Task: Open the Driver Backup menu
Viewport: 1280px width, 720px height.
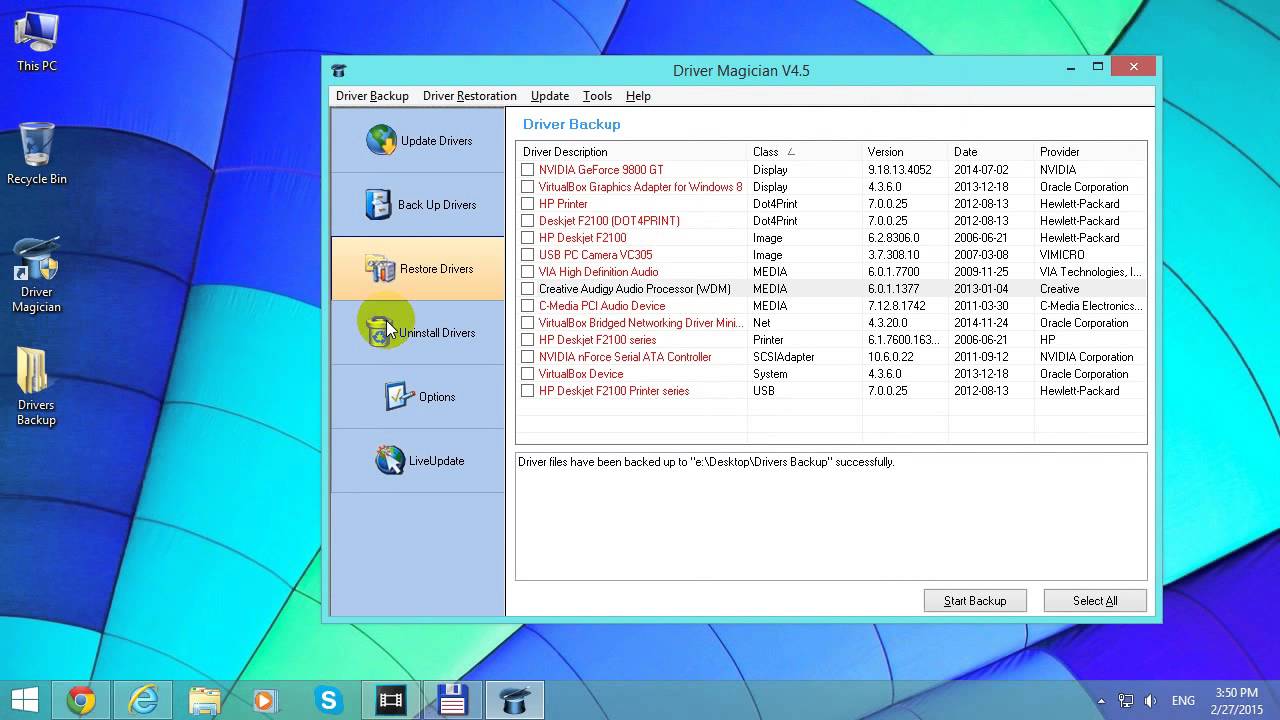Action: click(372, 96)
